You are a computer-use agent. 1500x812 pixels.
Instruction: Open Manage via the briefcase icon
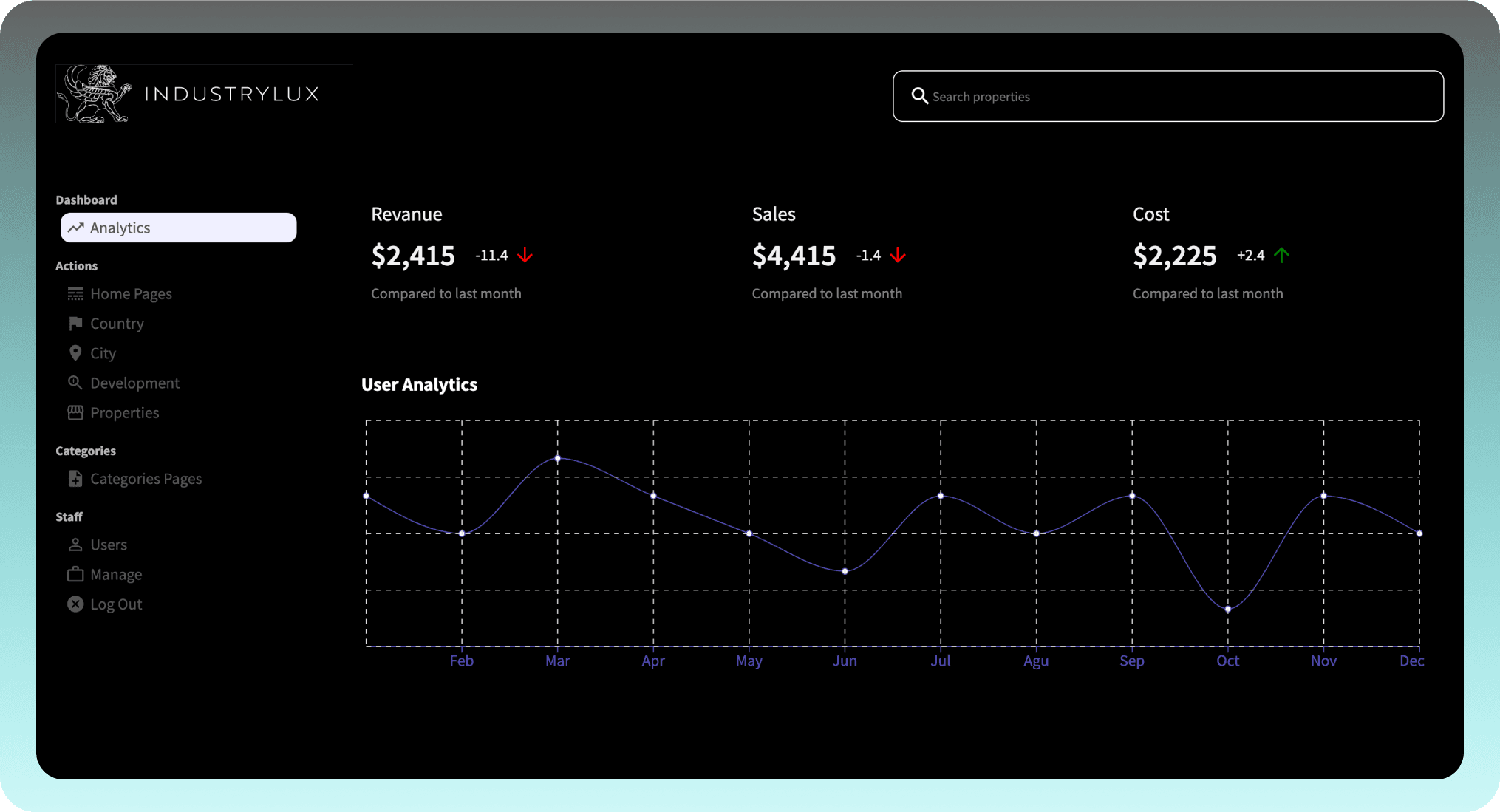pyautogui.click(x=75, y=574)
